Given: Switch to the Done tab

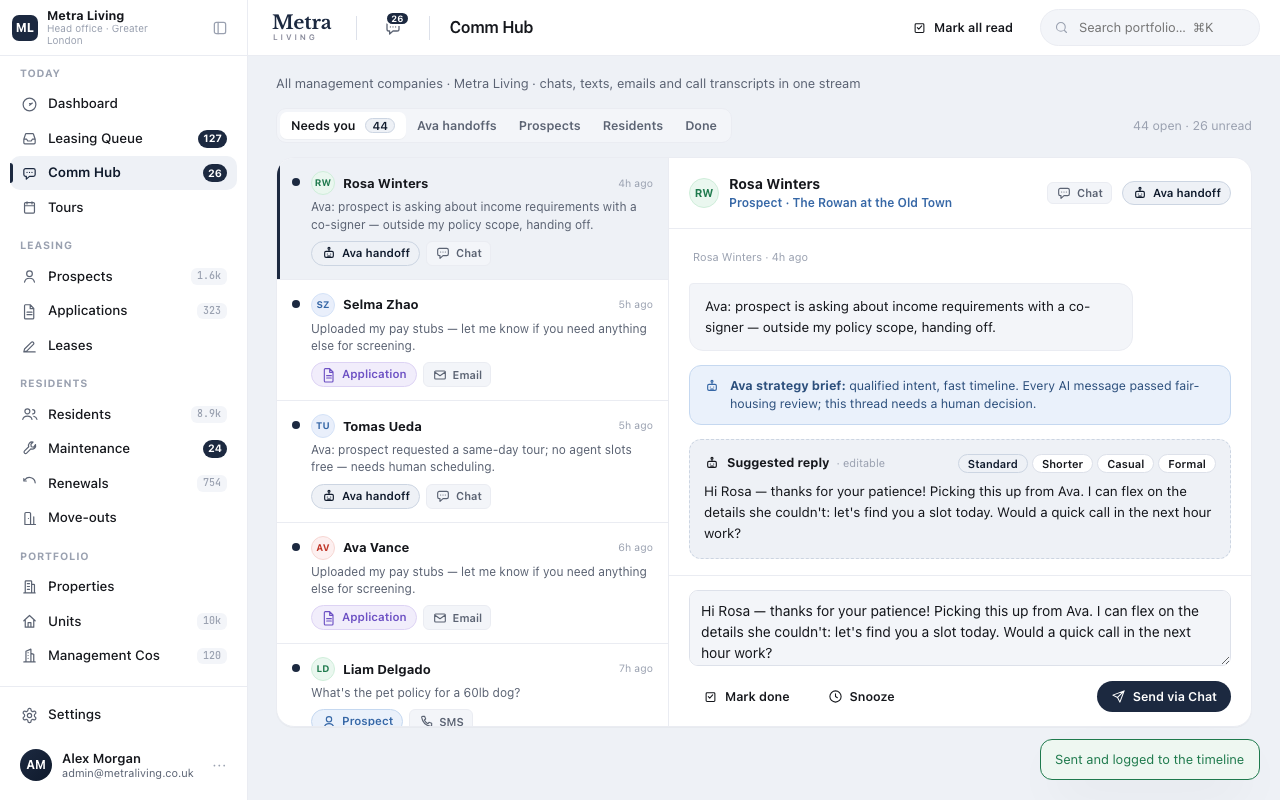Looking at the screenshot, I should coord(701,126).
